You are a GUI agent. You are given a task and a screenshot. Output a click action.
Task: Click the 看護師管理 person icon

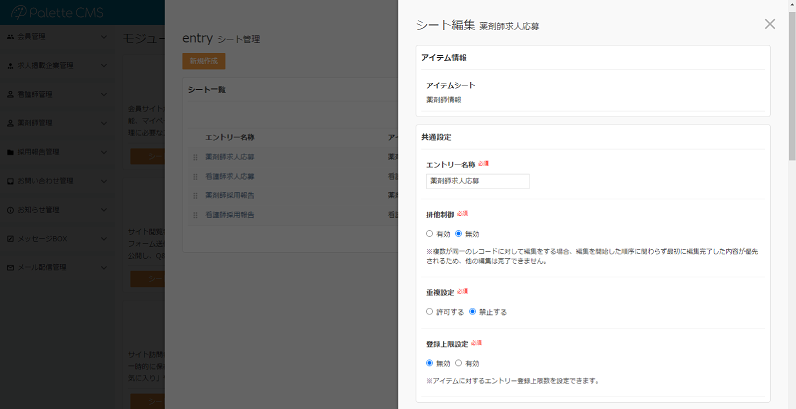(x=10, y=94)
